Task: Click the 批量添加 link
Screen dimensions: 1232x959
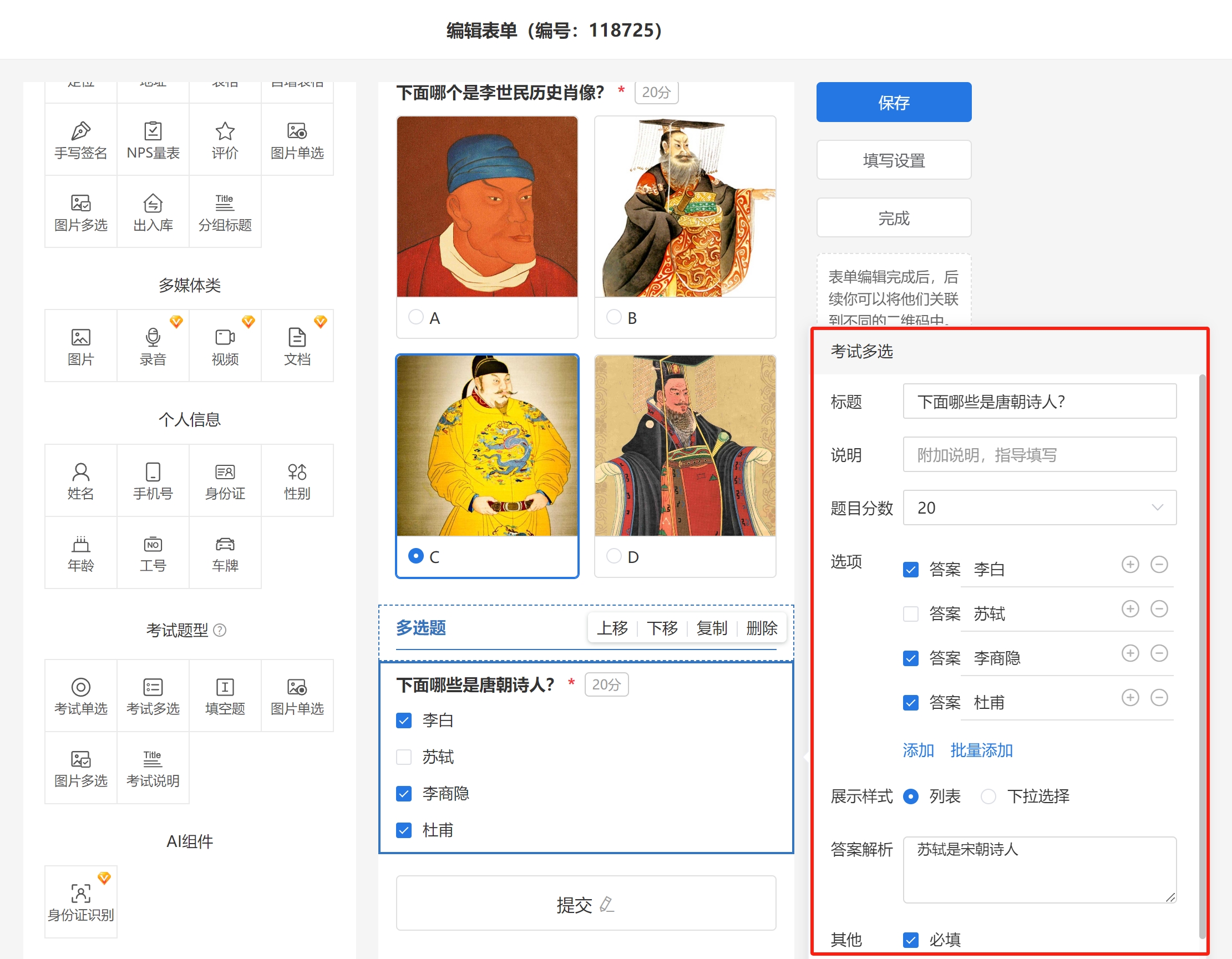Action: click(x=981, y=750)
